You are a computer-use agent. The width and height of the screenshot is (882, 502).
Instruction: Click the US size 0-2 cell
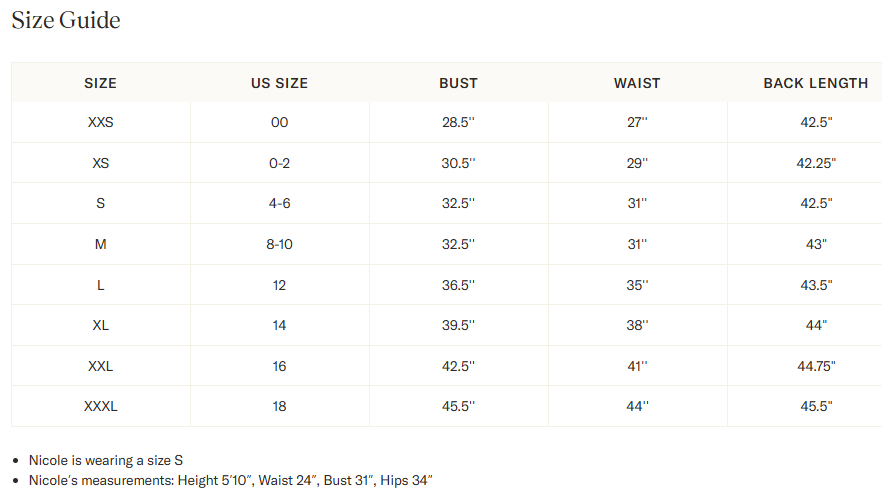(x=279, y=163)
